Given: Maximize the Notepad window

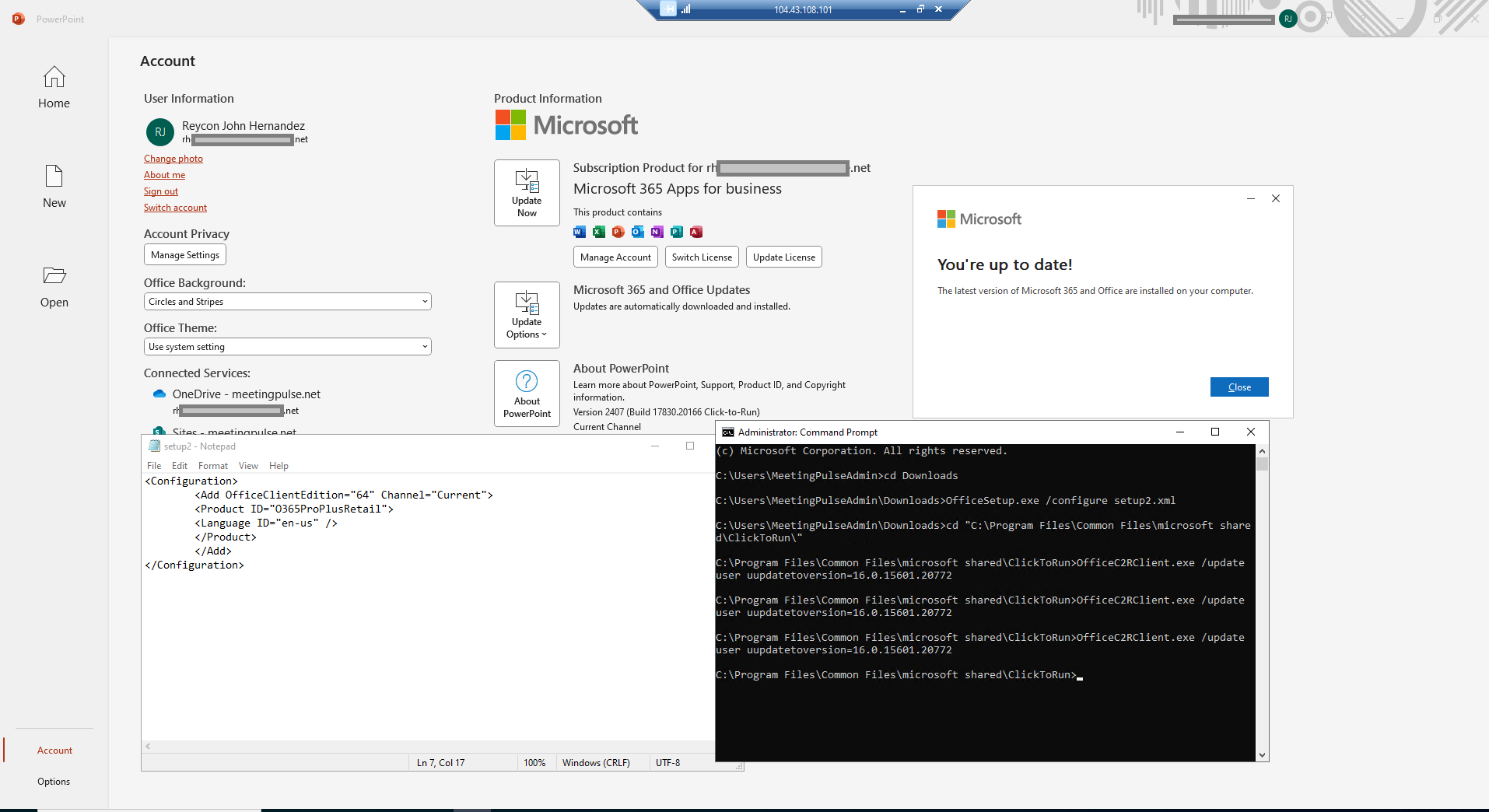Looking at the screenshot, I should click(x=689, y=446).
